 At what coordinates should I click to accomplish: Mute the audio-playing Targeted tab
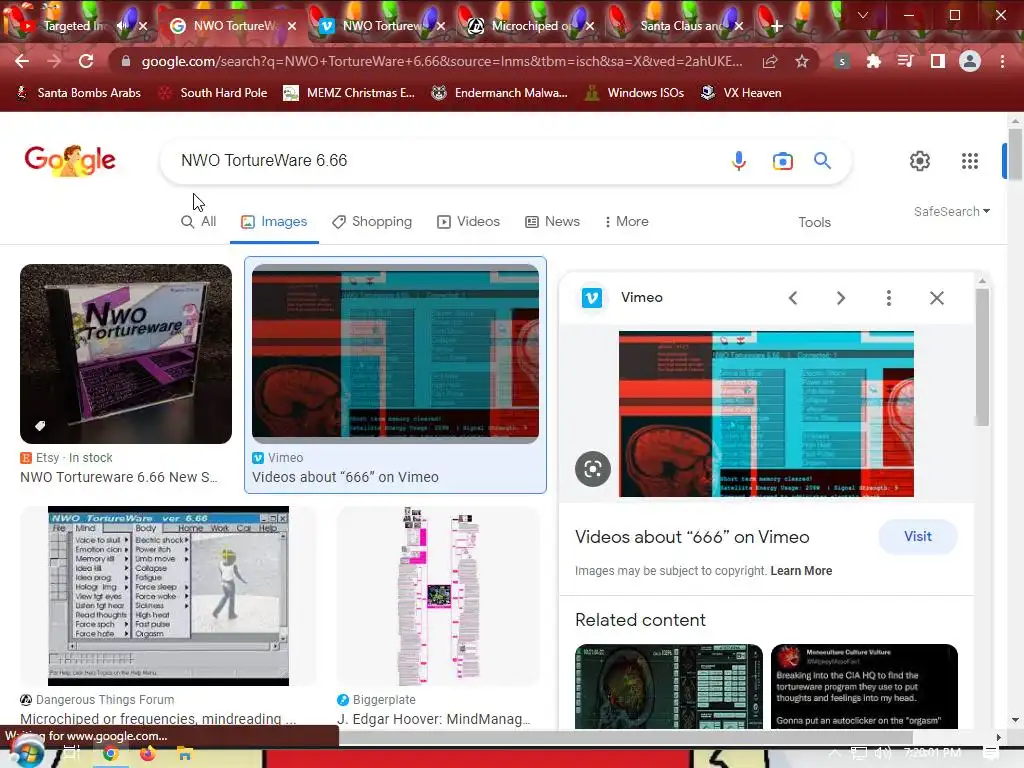(x=123, y=26)
